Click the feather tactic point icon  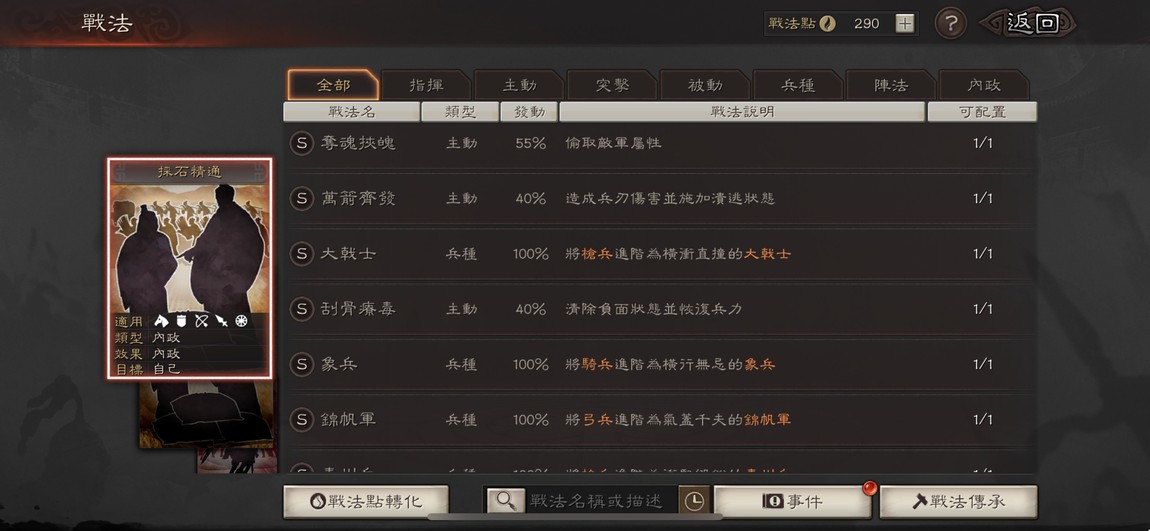827,23
